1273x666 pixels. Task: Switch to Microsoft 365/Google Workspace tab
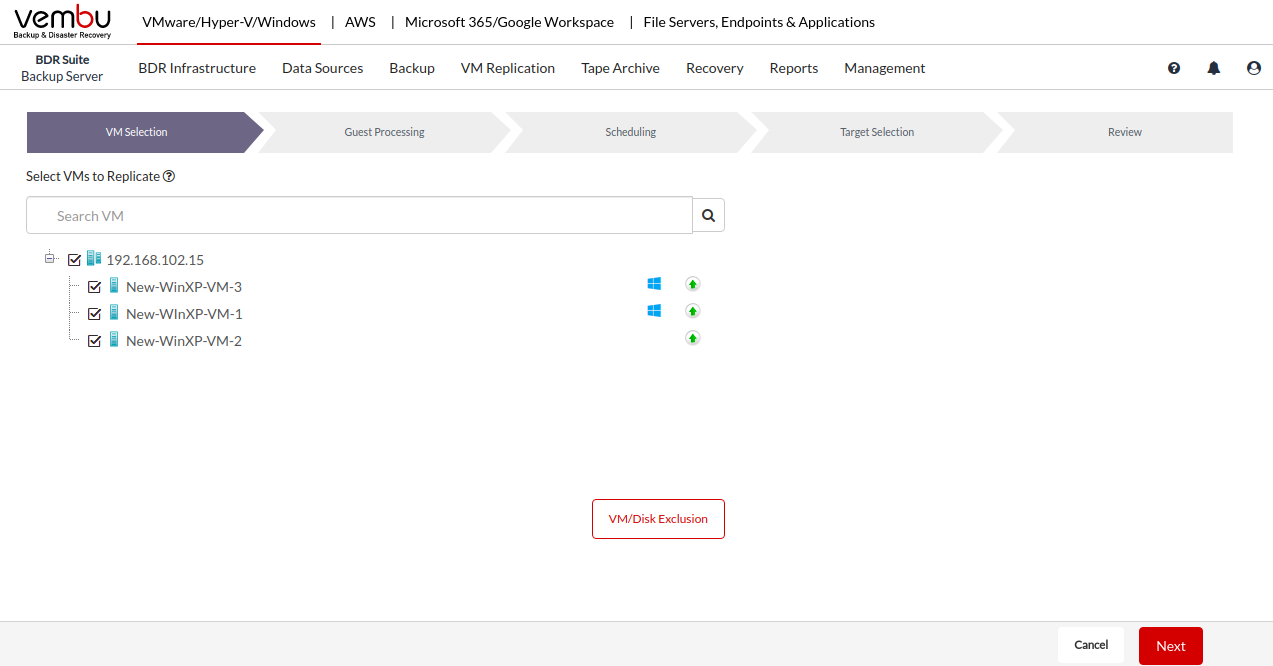click(509, 22)
